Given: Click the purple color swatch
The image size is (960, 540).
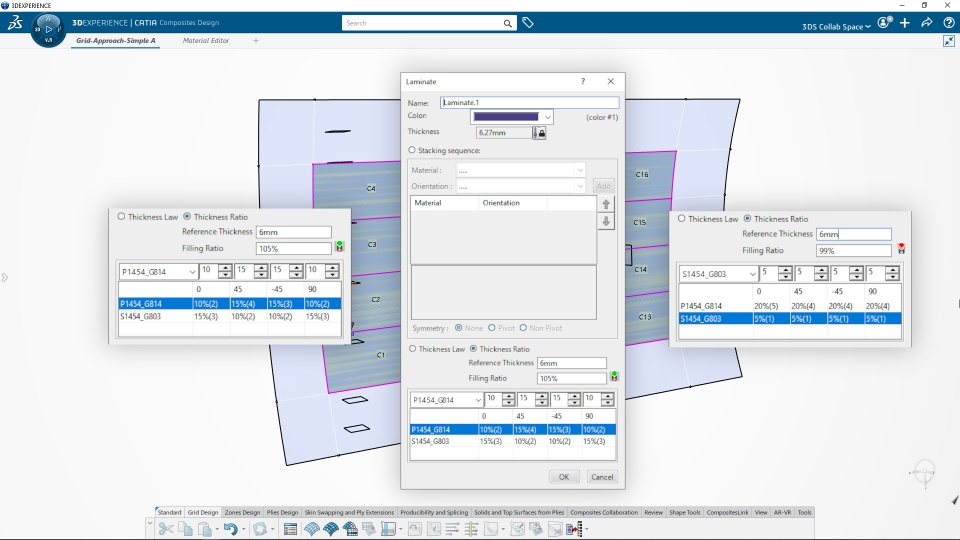Looking at the screenshot, I should (506, 117).
